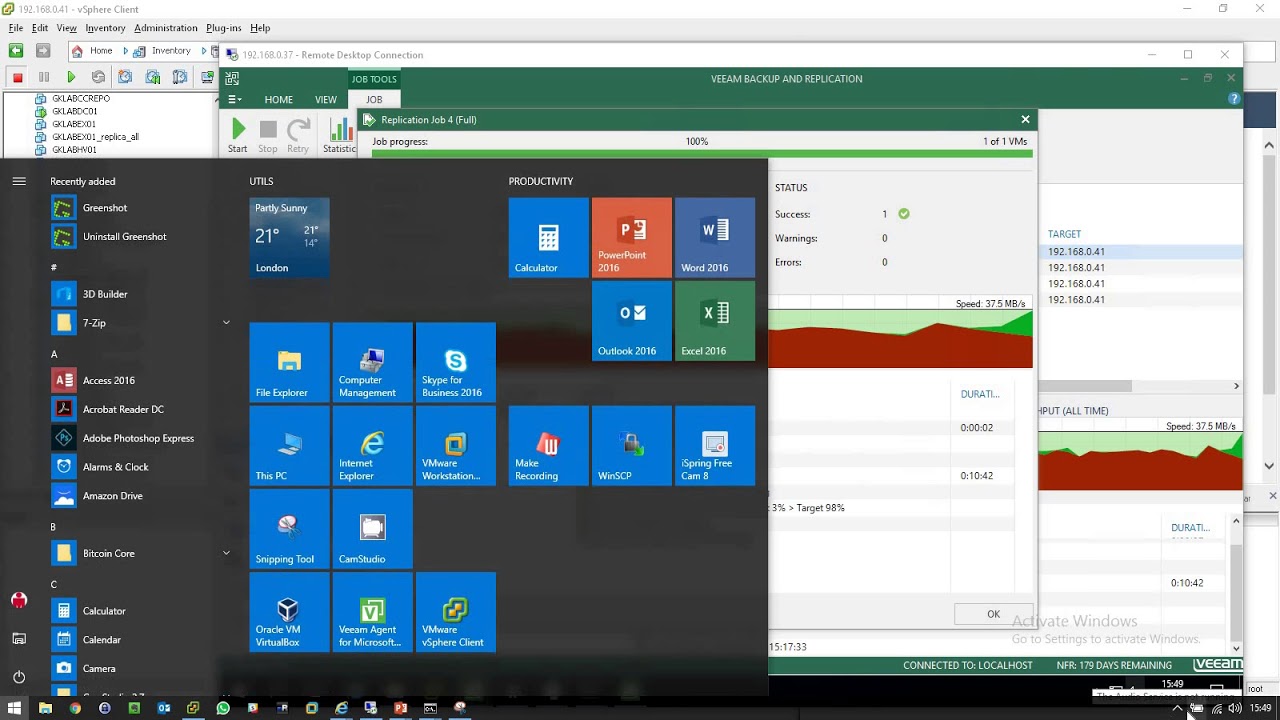Image resolution: width=1280 pixels, height=720 pixels.
Task: Expand the 7-Zip folder
Action: tap(226, 323)
